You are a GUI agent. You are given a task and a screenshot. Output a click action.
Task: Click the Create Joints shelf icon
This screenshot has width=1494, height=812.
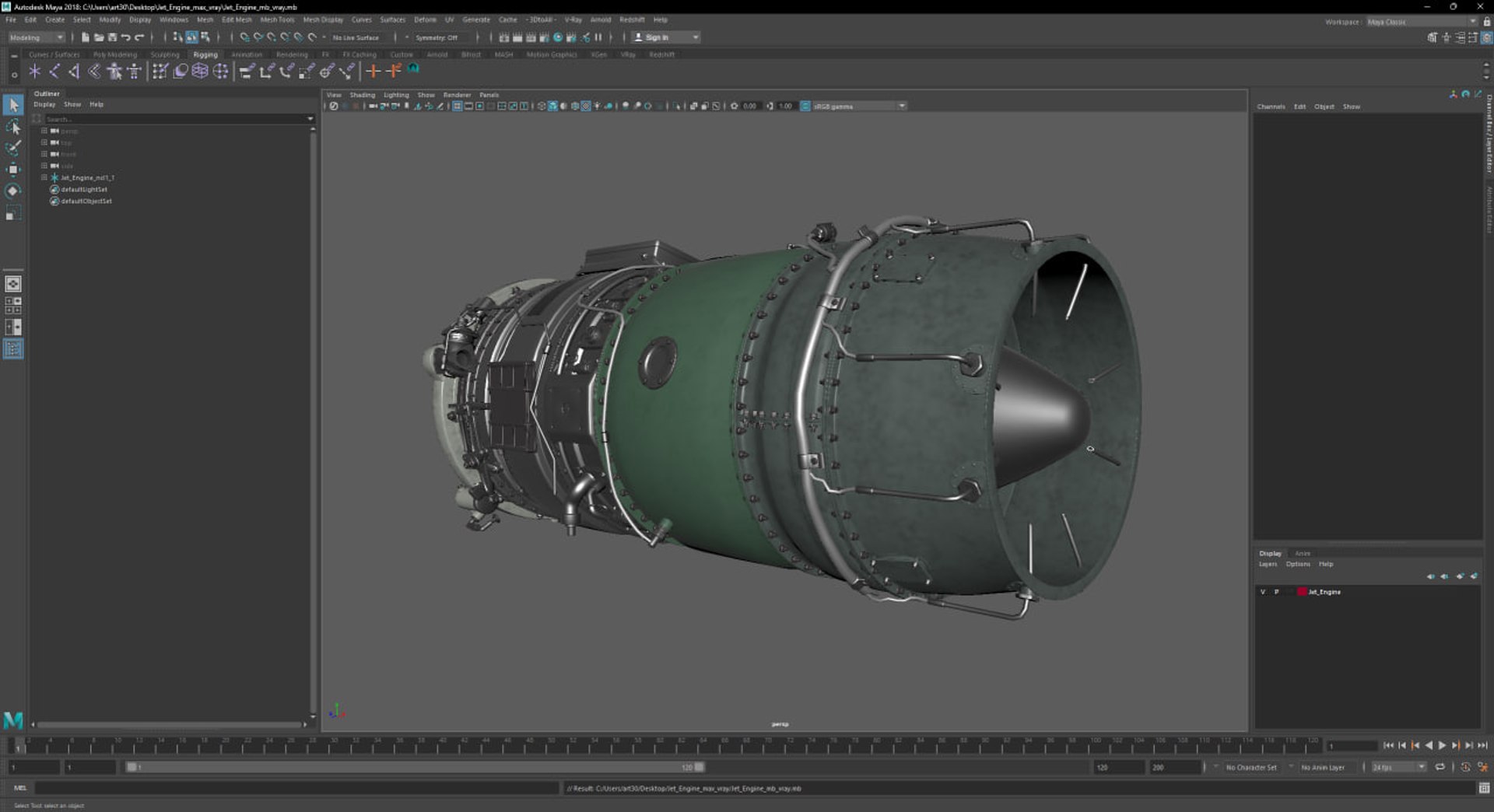click(54, 72)
